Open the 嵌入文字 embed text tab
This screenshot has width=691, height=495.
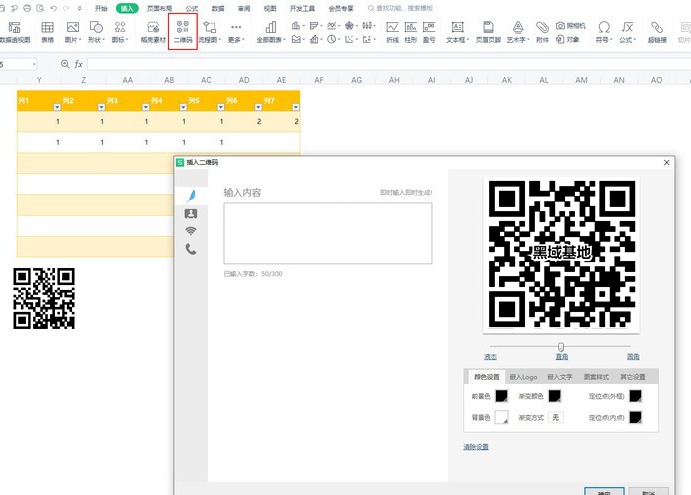tap(560, 377)
